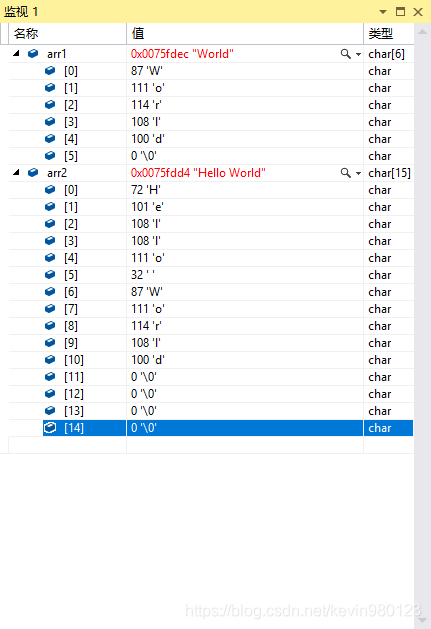Click cube icon of arr2 element [13]
The width and height of the screenshot is (431, 629).
point(50,410)
